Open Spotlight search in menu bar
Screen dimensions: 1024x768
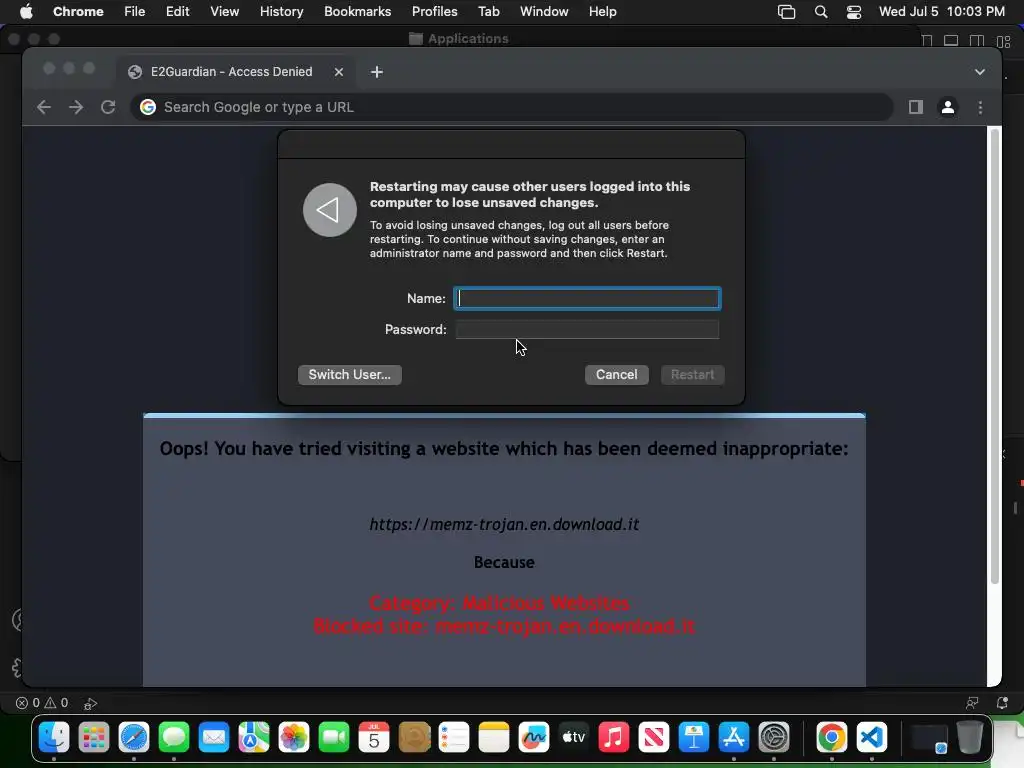point(821,12)
